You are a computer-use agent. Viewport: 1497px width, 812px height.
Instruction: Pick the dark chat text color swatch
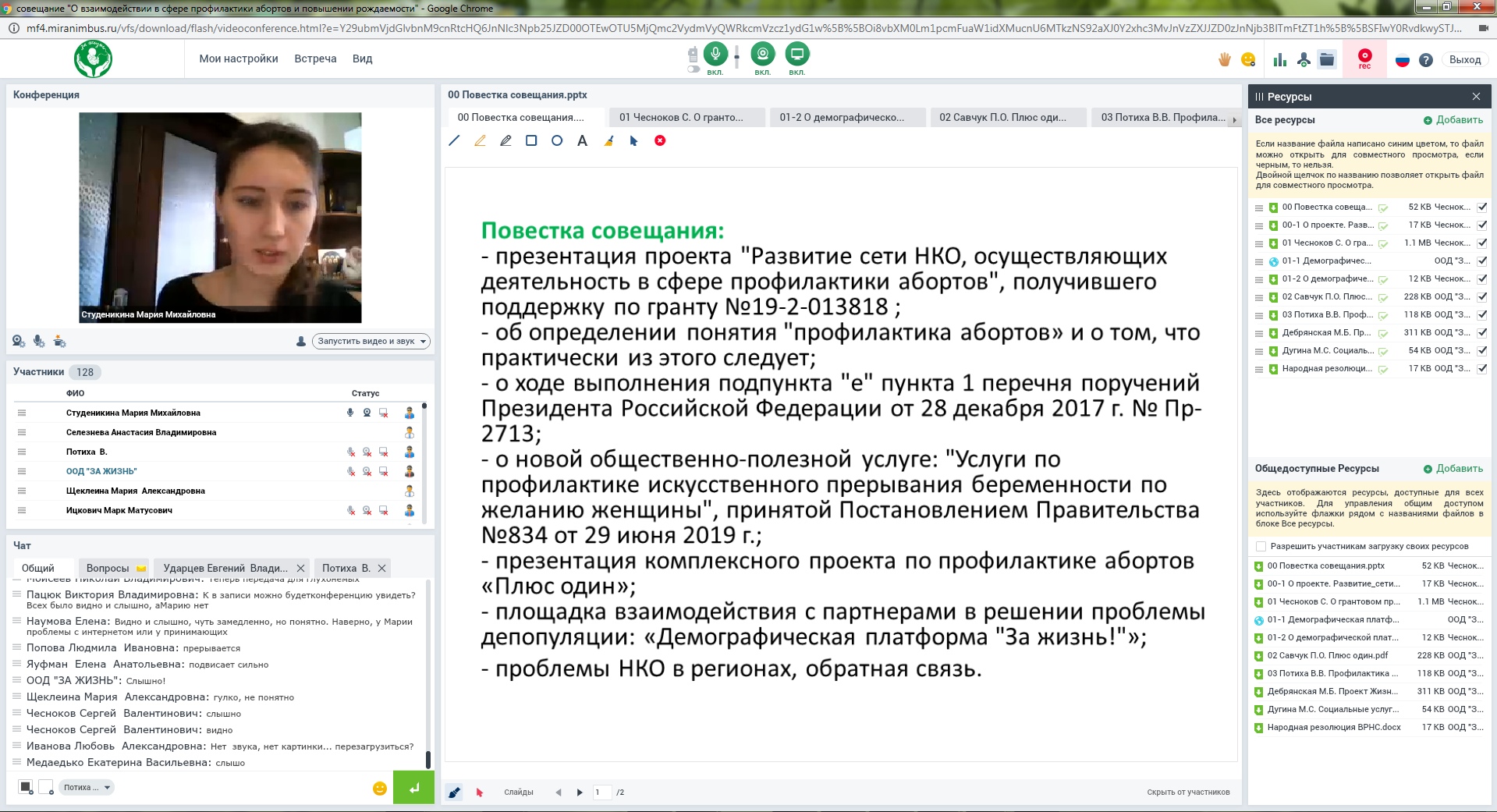coord(26,787)
